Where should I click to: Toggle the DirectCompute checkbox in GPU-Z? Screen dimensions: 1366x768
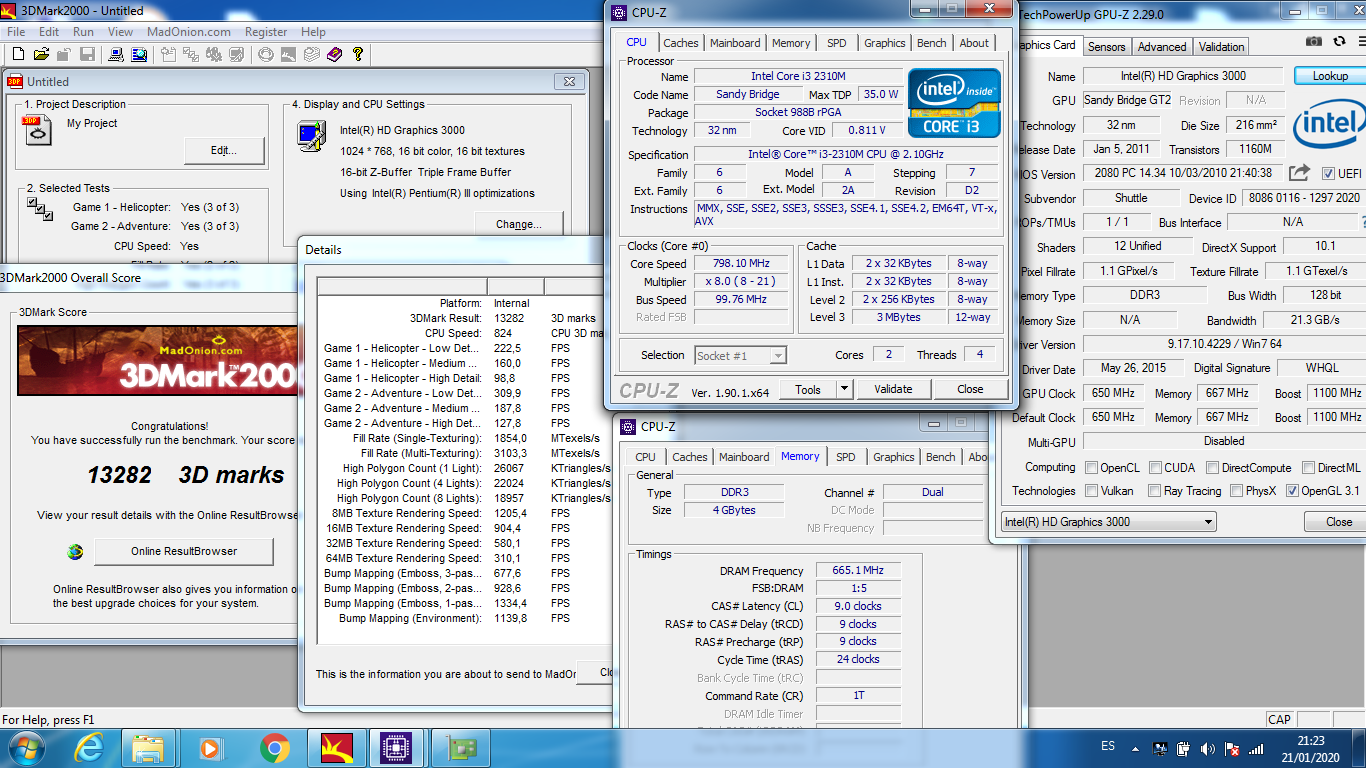1213,467
